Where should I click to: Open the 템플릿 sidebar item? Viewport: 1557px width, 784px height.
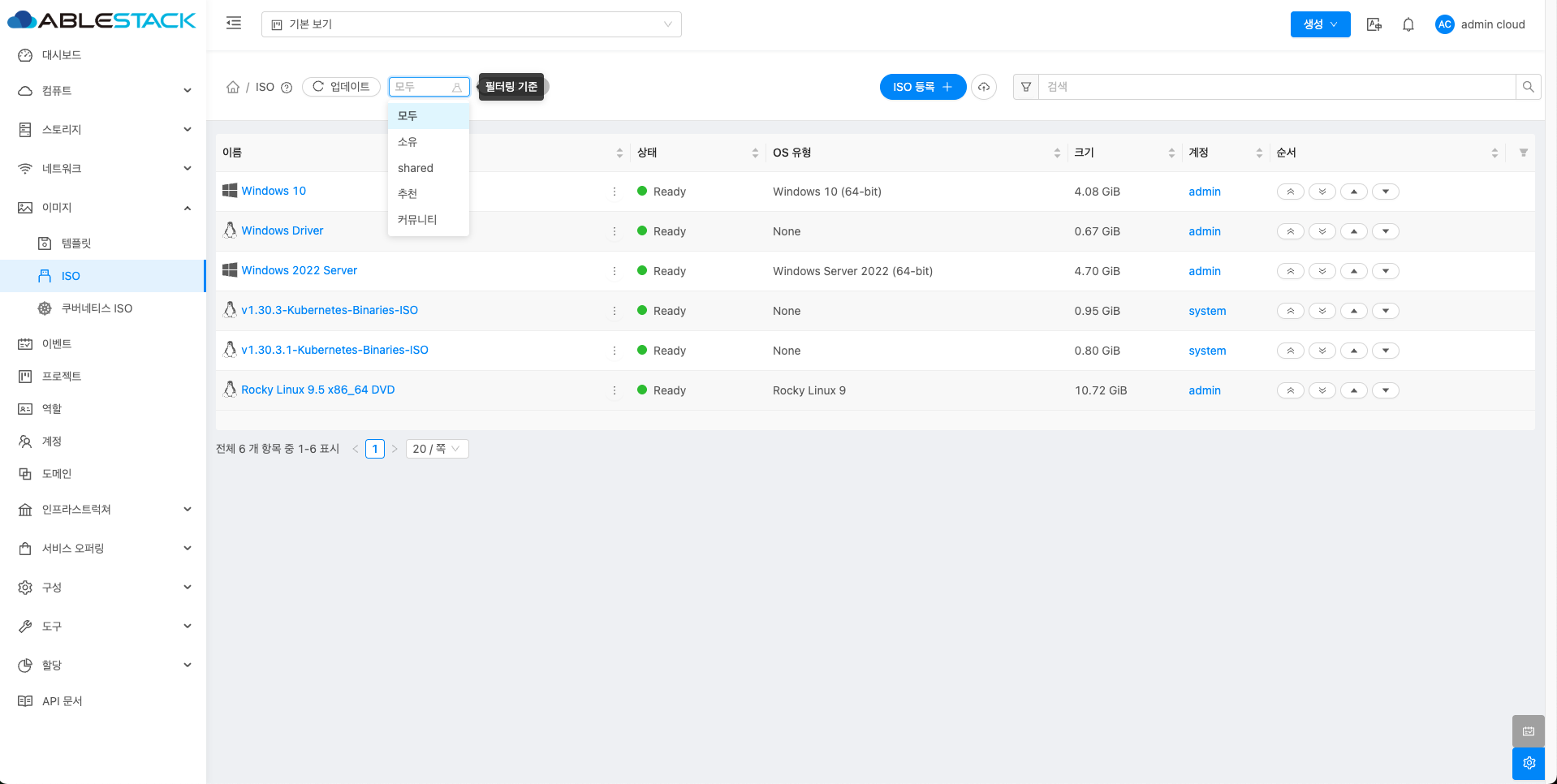coord(76,243)
